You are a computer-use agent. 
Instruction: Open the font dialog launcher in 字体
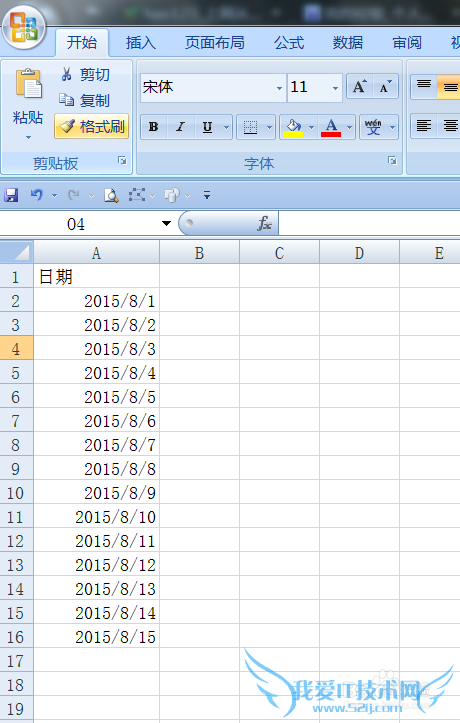coord(392,160)
